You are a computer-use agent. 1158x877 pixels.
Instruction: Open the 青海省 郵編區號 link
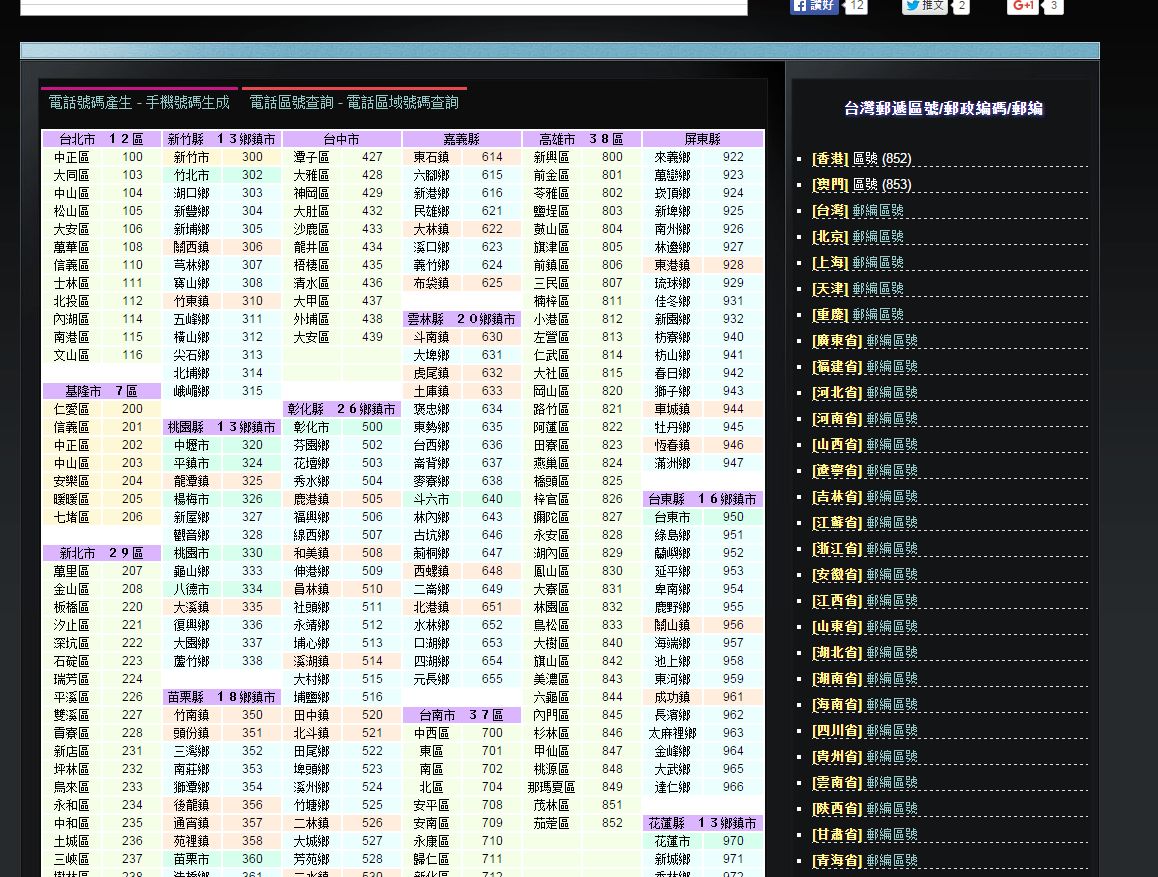tap(865, 861)
